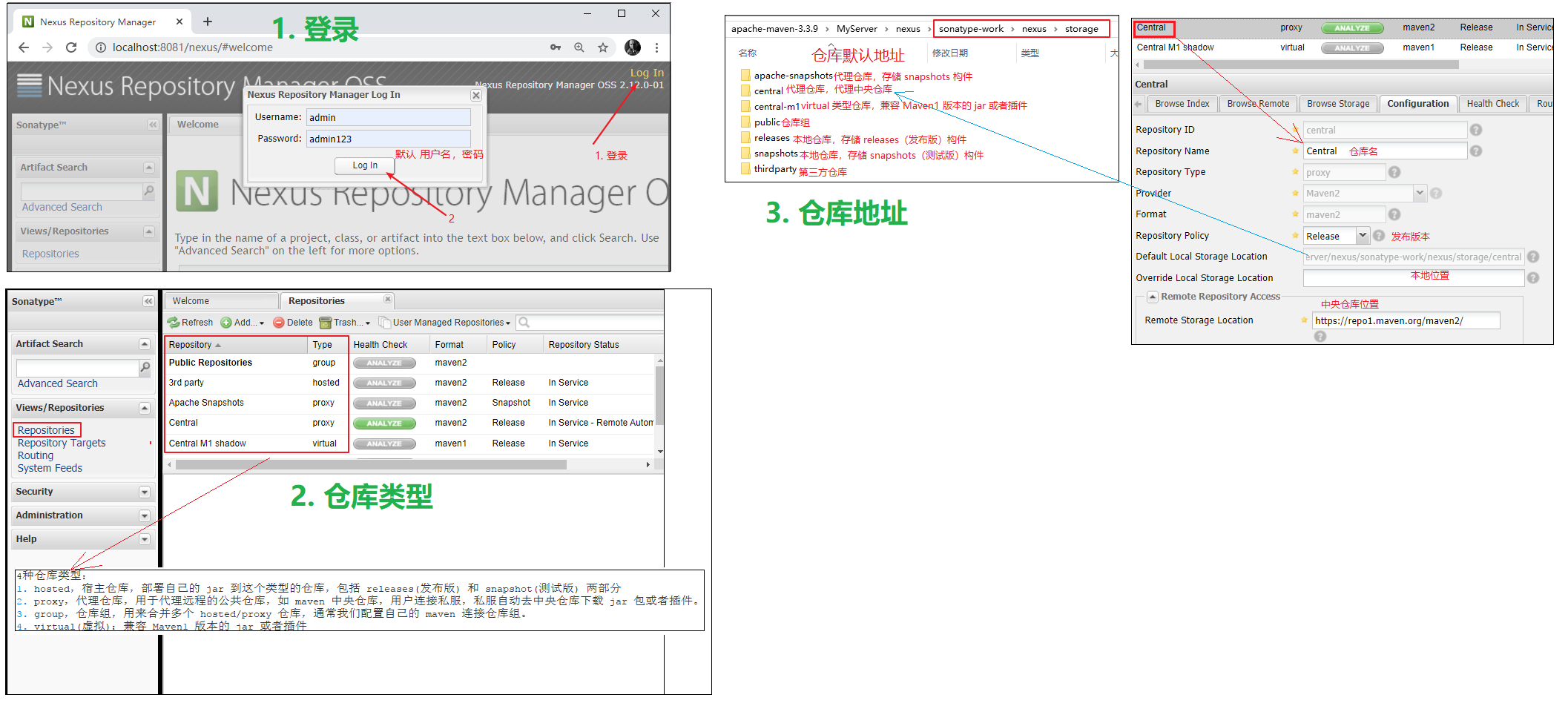Click the Delete repository button

tap(292, 323)
